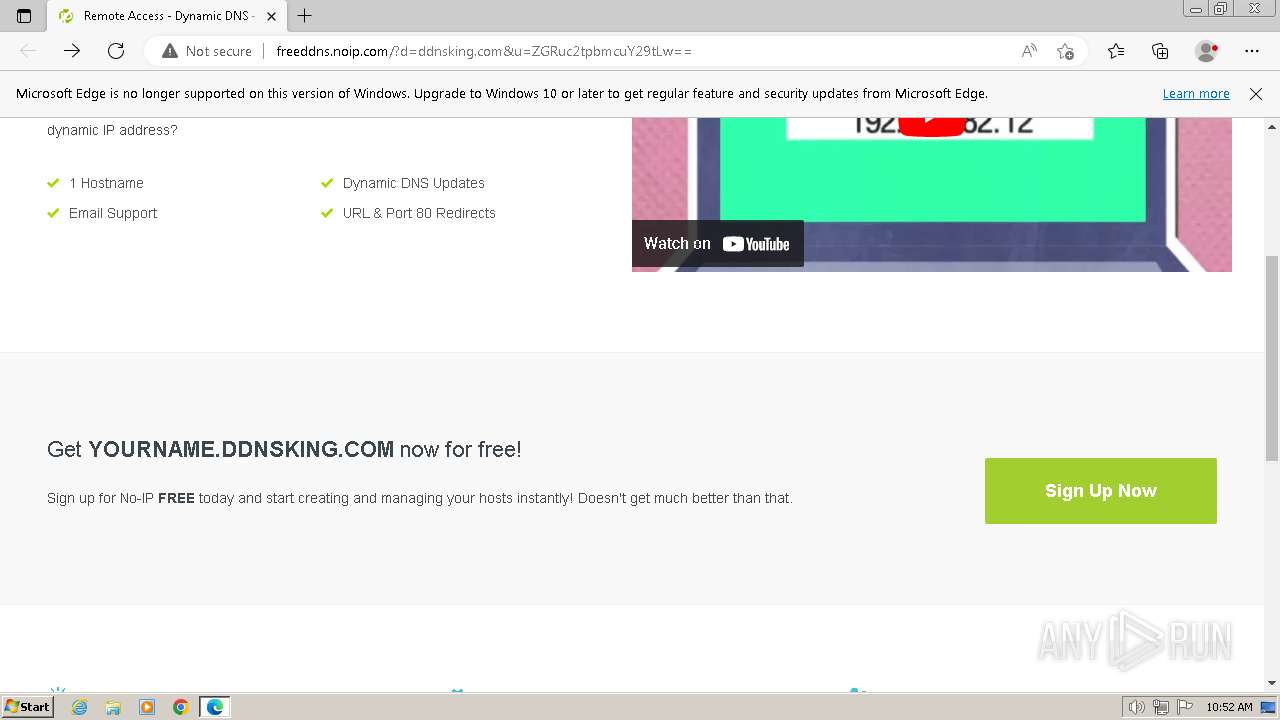Image resolution: width=1280 pixels, height=720 pixels.
Task: Launch Chrome from the taskbar
Action: click(x=181, y=707)
